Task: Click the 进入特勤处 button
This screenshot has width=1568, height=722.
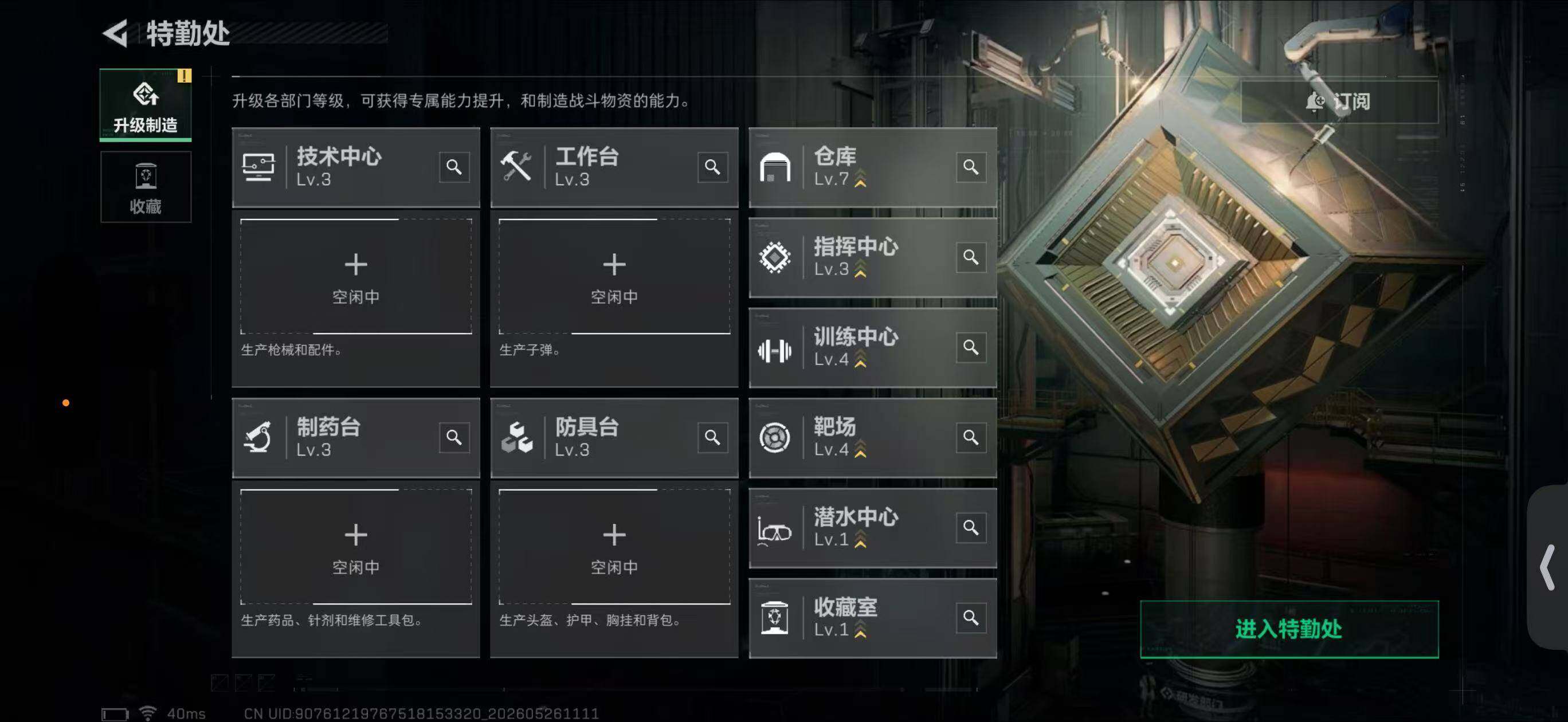Action: [1289, 629]
